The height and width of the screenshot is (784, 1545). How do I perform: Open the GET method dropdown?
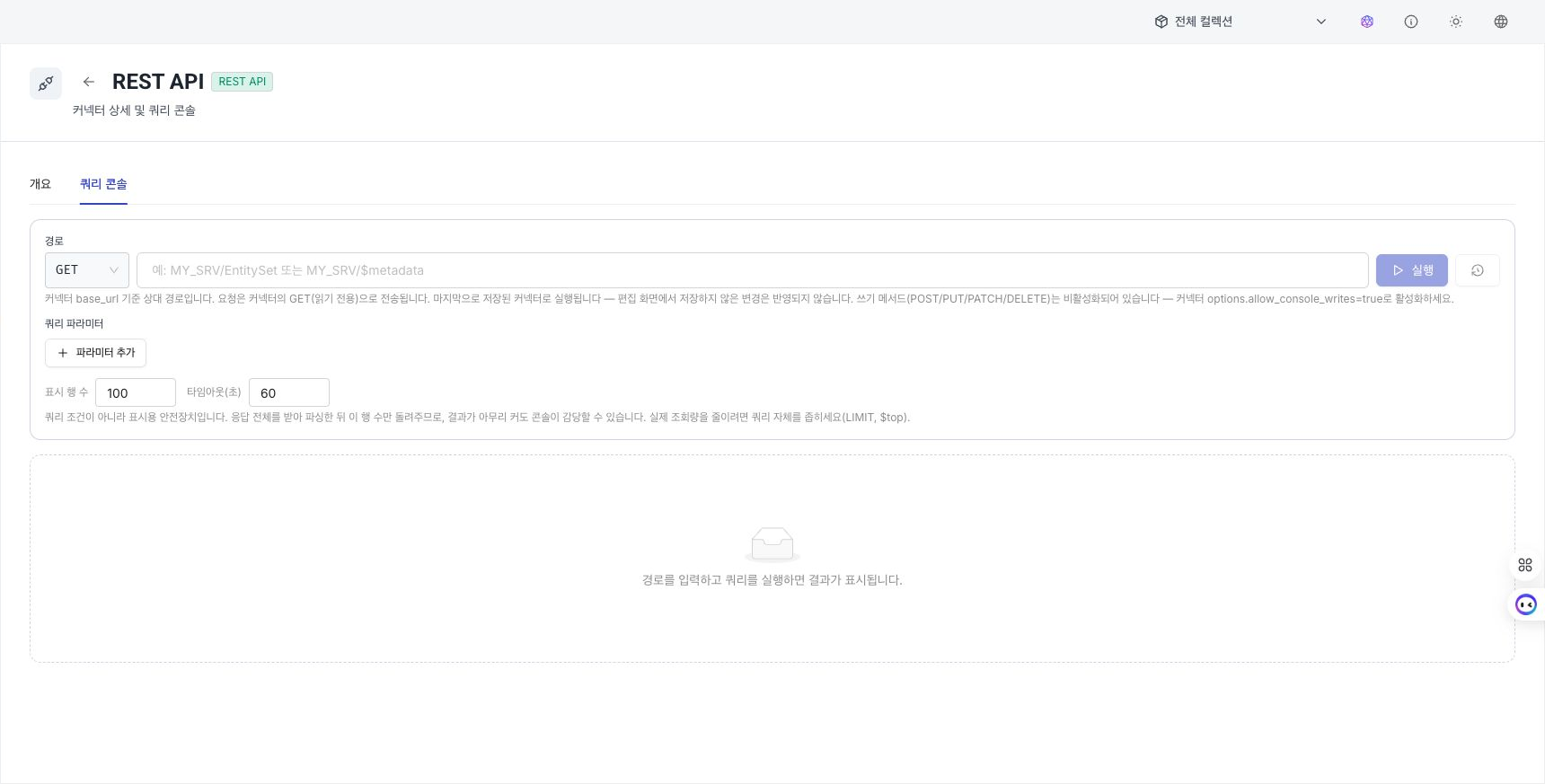[x=87, y=270]
